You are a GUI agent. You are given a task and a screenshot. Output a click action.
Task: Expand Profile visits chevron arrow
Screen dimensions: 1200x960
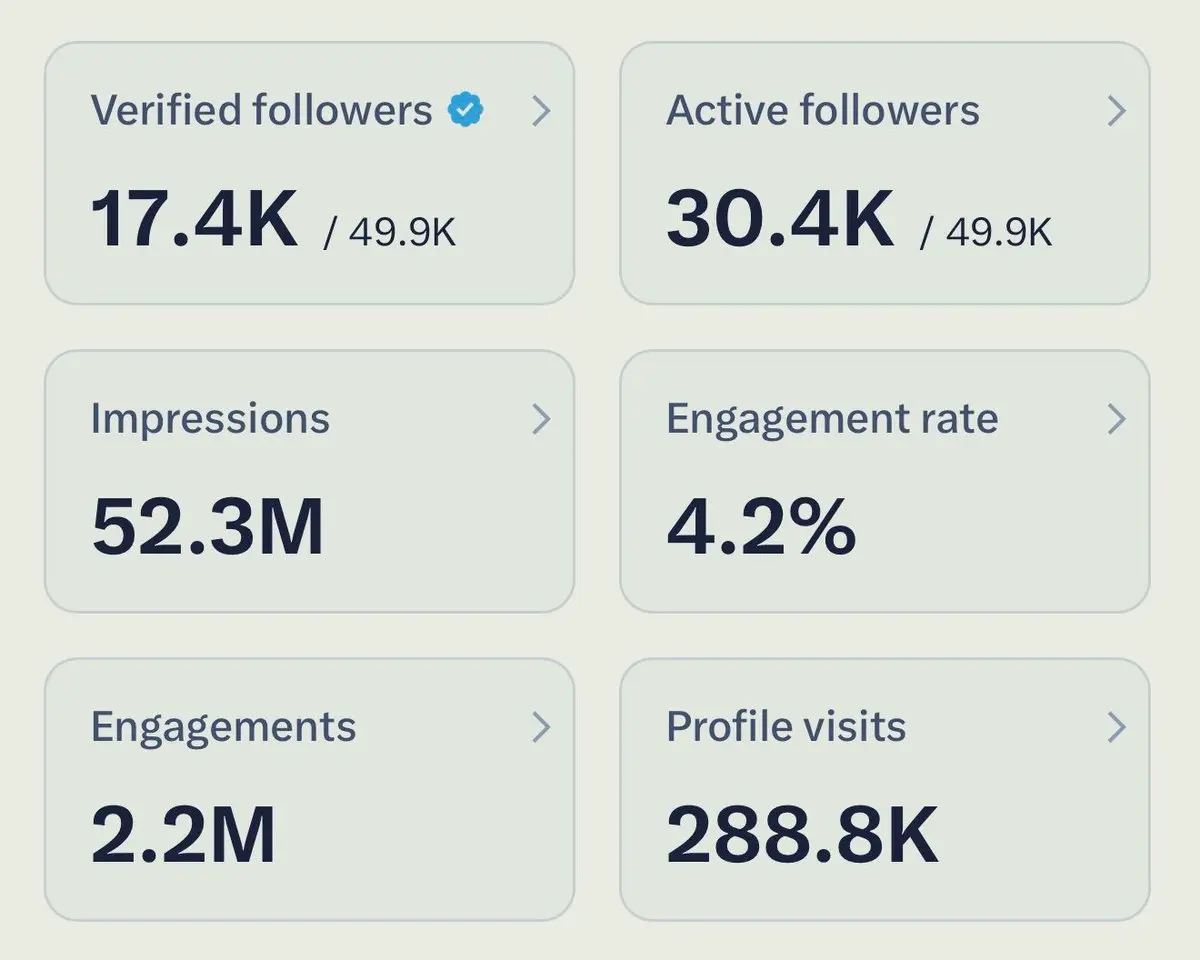(x=1117, y=727)
